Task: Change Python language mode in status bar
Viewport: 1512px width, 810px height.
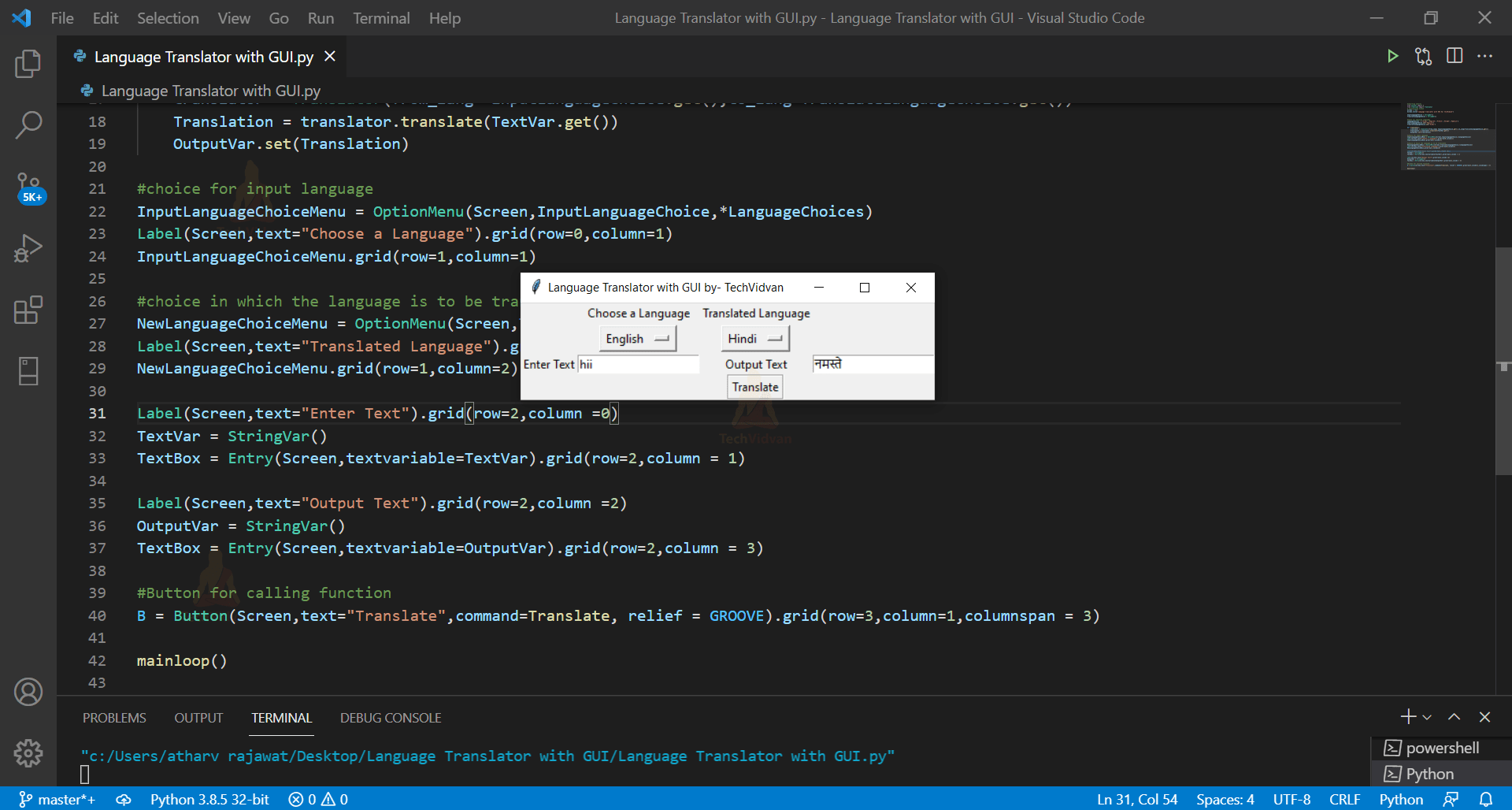Action: [x=1401, y=799]
